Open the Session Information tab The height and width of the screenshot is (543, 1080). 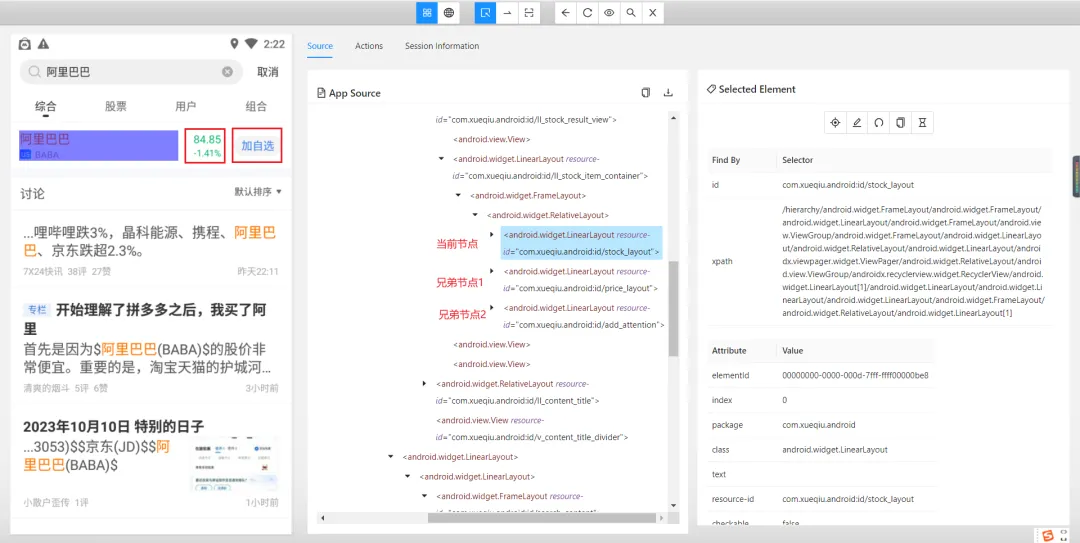pos(442,46)
